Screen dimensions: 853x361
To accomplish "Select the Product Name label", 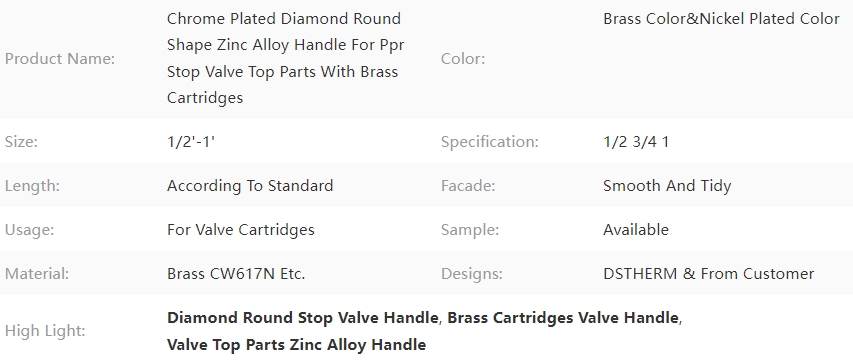I will tap(60, 59).
